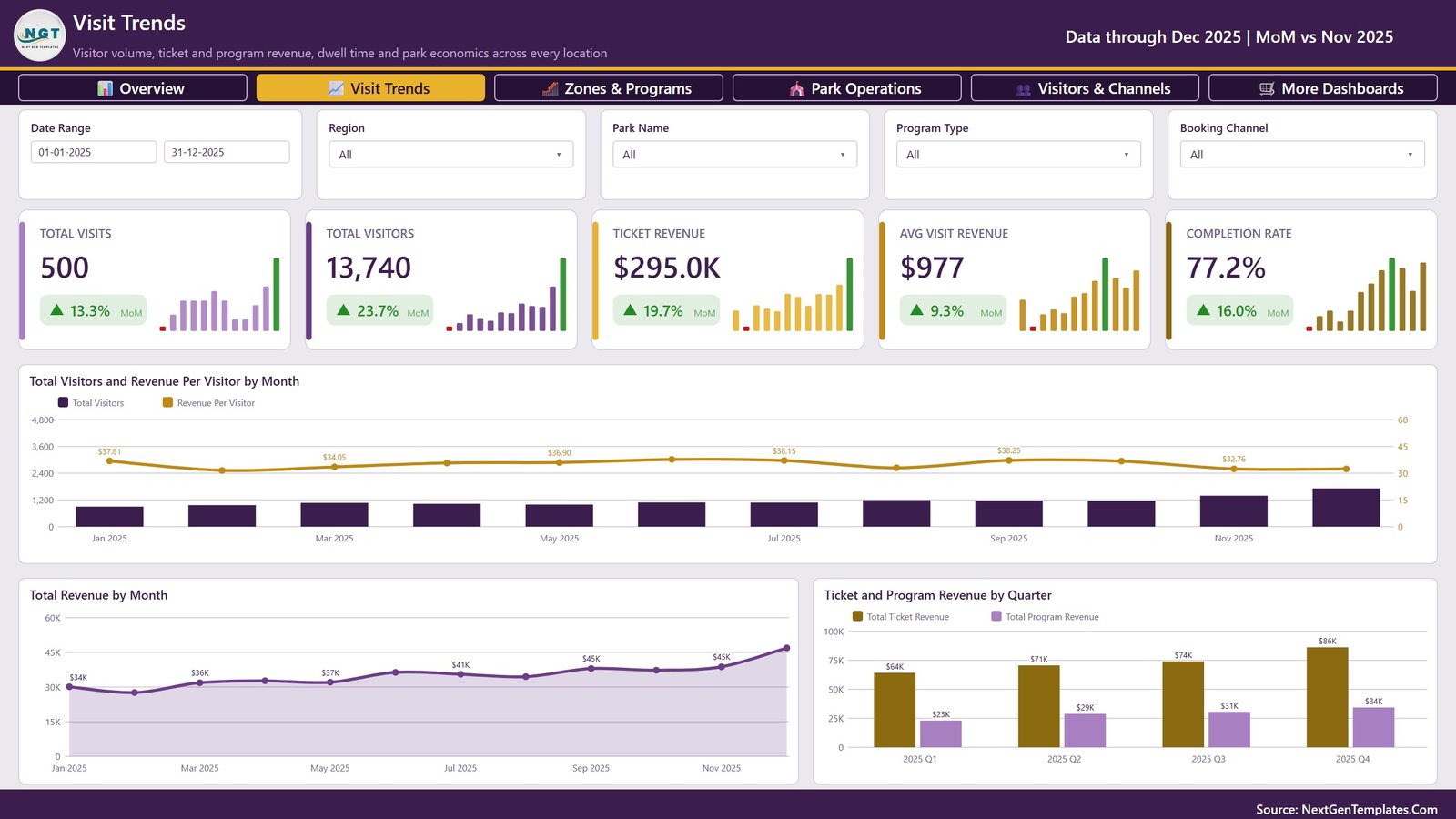The height and width of the screenshot is (819, 1456).
Task: Click the 16.0% MoM badge
Action: (1239, 310)
